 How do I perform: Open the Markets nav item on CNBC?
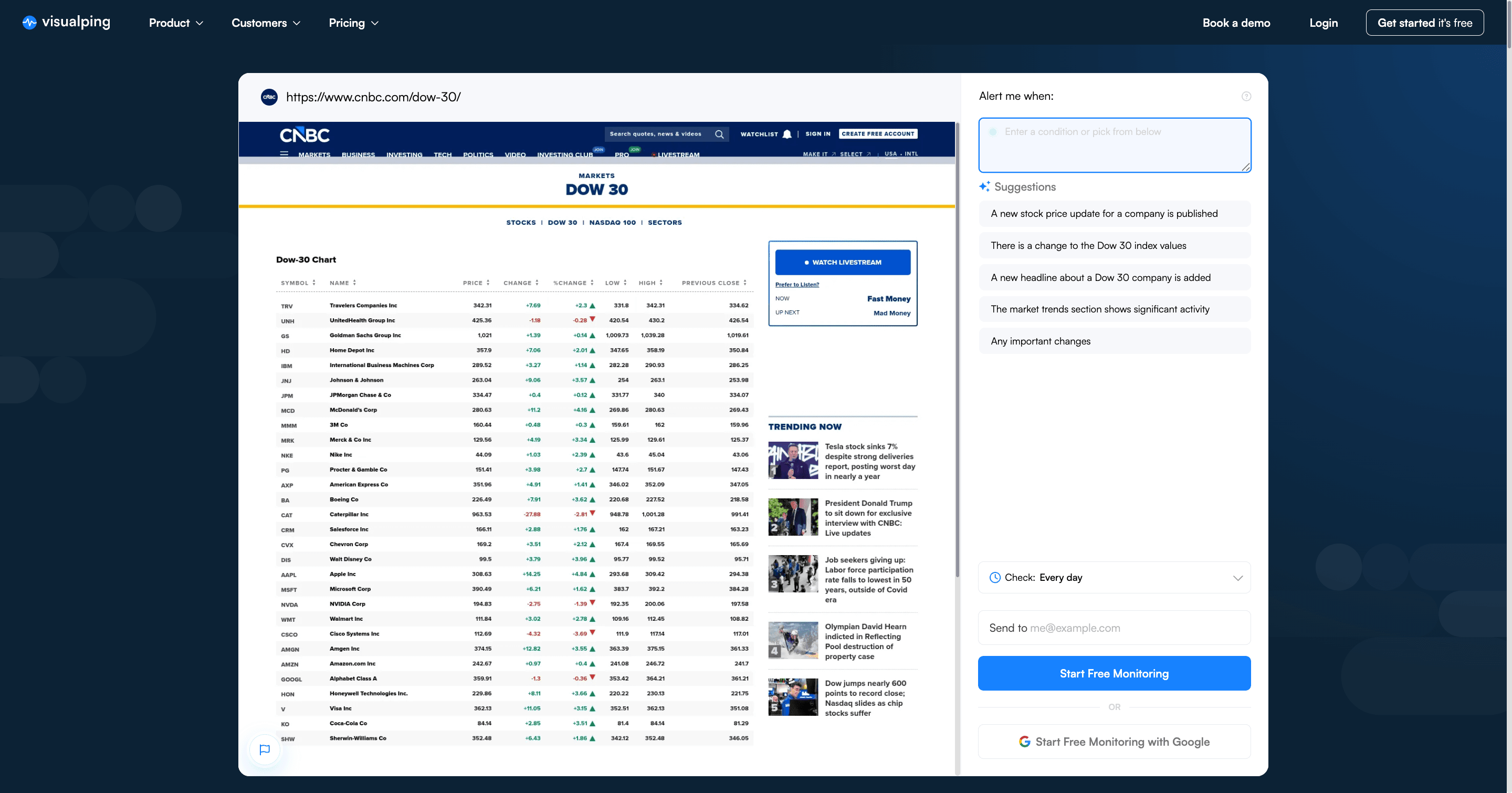314,155
